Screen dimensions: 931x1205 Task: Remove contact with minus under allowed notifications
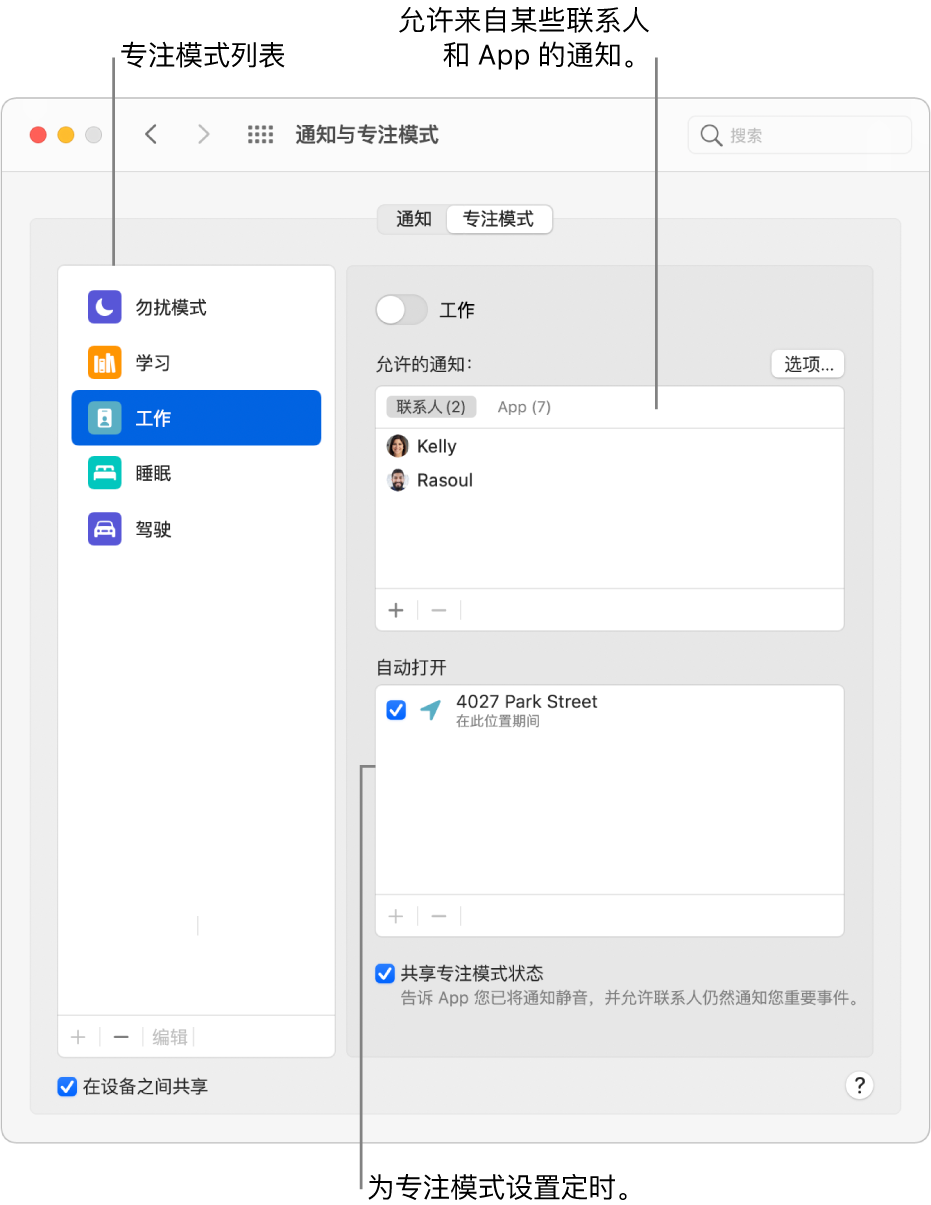[438, 610]
